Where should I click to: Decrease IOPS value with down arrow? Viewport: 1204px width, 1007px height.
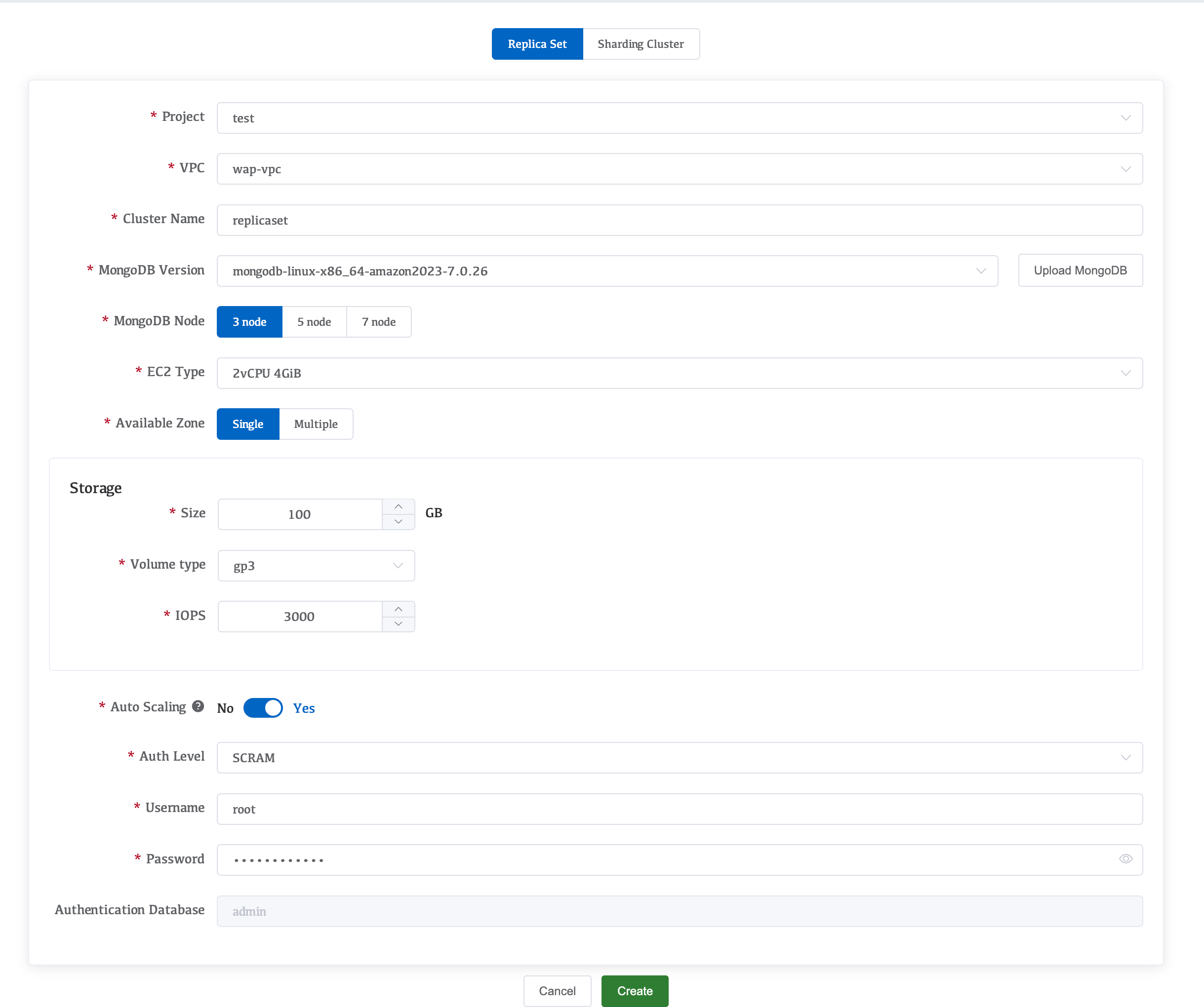(x=399, y=623)
